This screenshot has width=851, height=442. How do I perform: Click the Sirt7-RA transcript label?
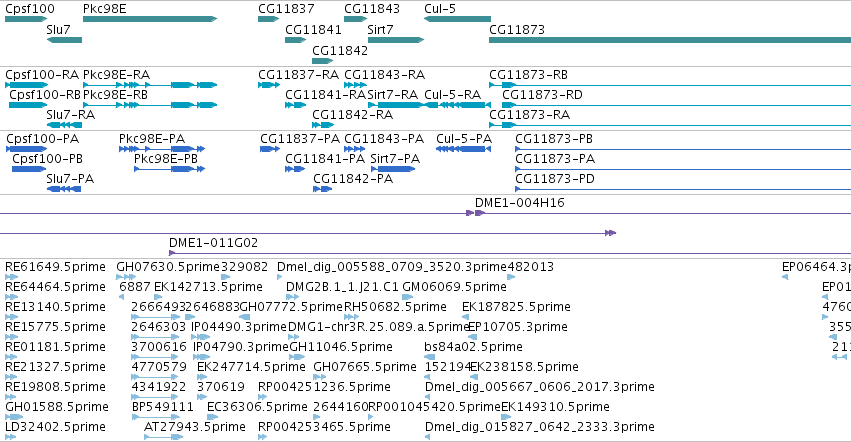[x=393, y=94]
